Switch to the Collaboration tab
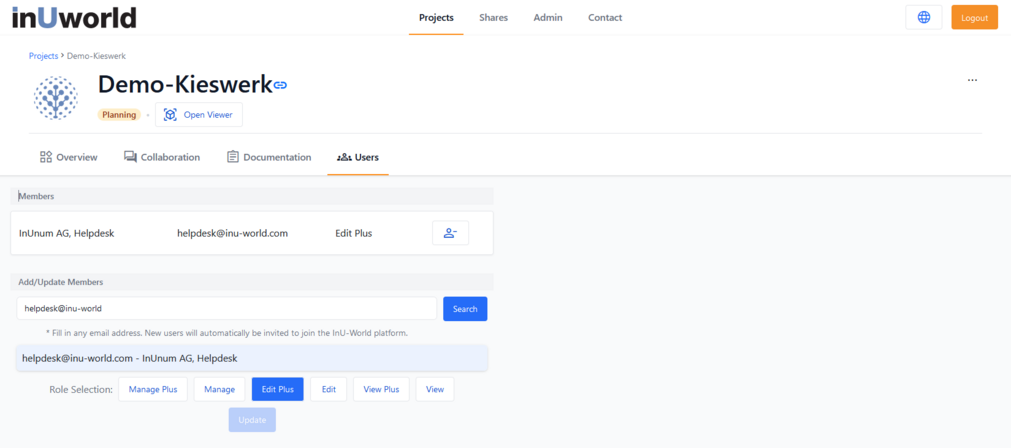The height and width of the screenshot is (448, 1011). click(162, 157)
